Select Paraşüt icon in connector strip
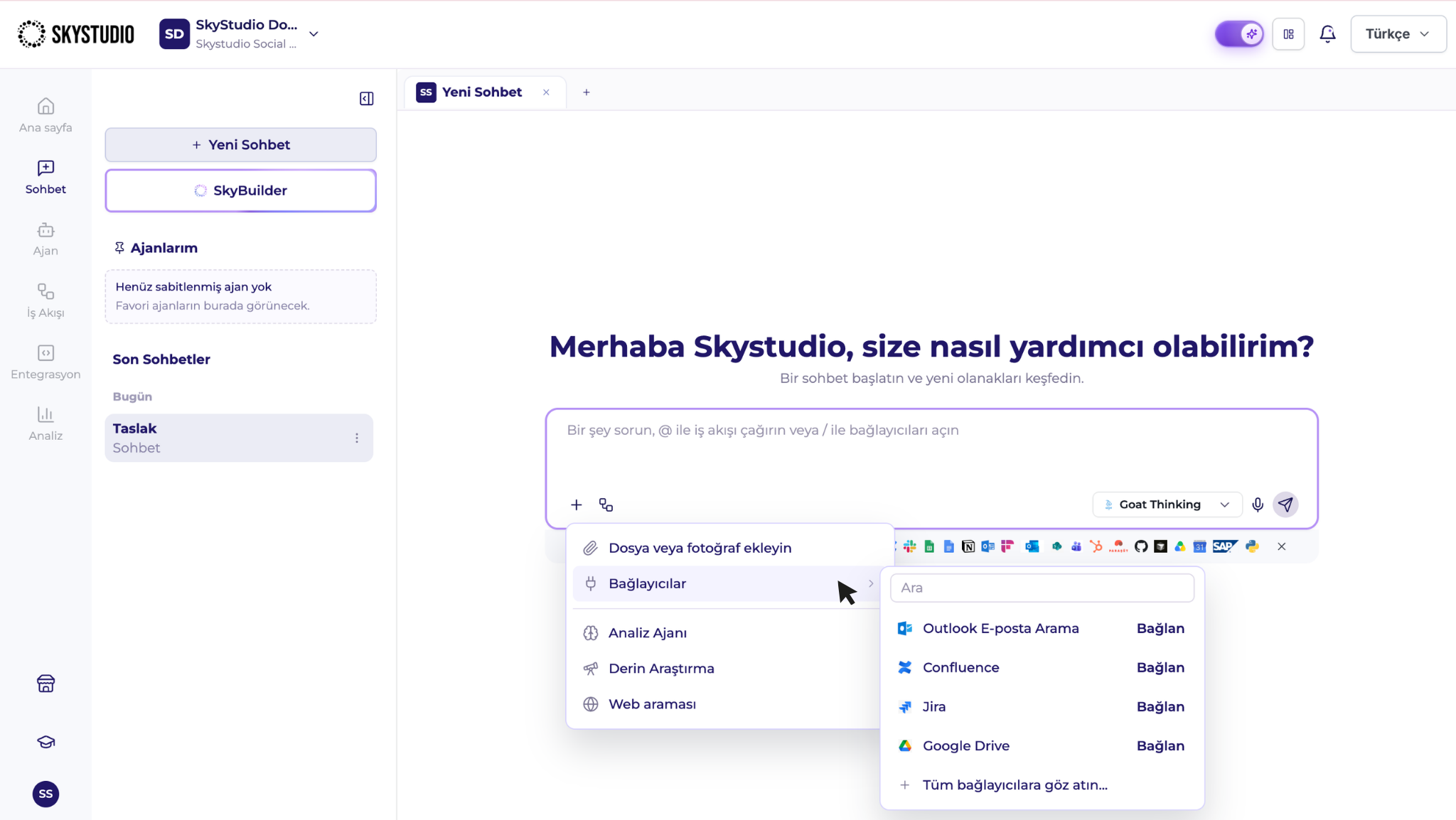 tap(1118, 546)
